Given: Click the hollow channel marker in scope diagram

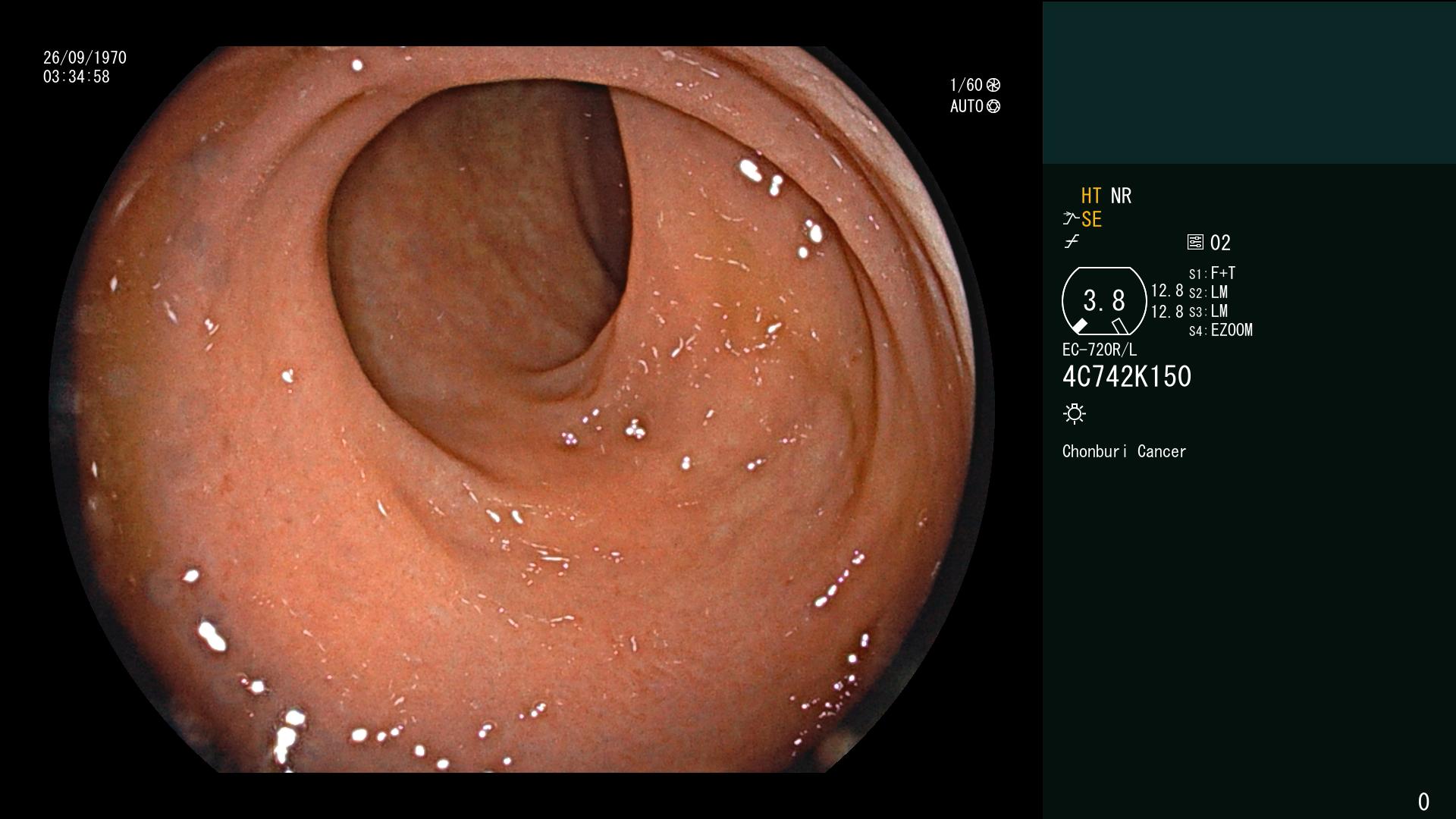Looking at the screenshot, I should point(1120,326).
